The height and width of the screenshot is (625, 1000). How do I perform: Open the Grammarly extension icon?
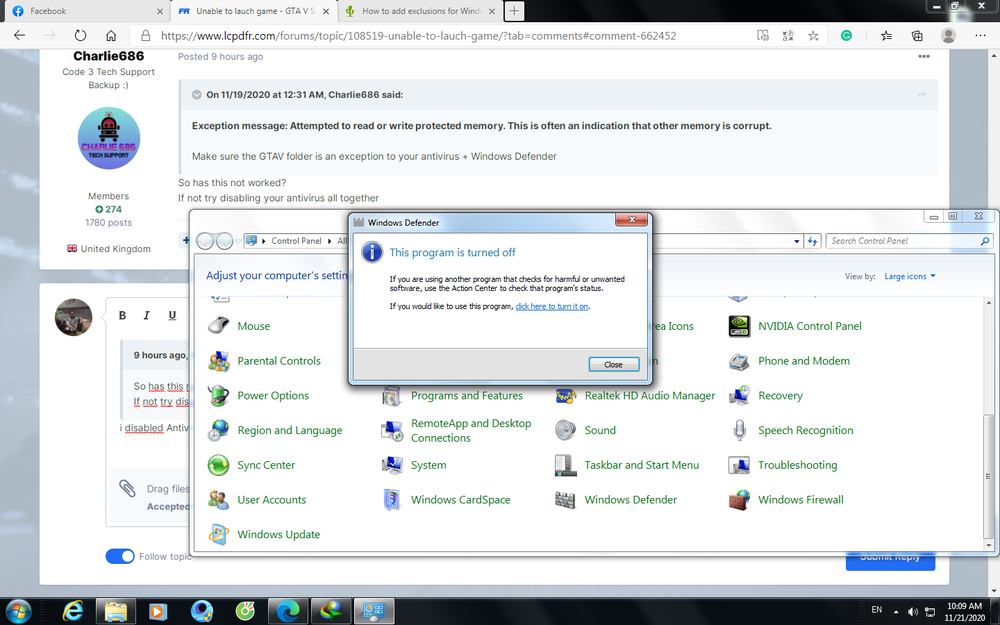coord(846,36)
